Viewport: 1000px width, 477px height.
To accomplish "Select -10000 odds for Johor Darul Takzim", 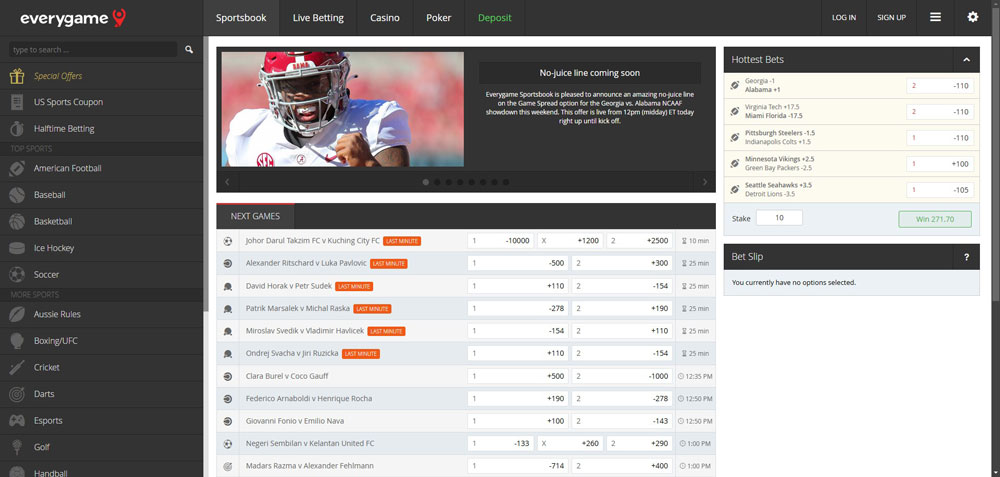I will click(501, 241).
